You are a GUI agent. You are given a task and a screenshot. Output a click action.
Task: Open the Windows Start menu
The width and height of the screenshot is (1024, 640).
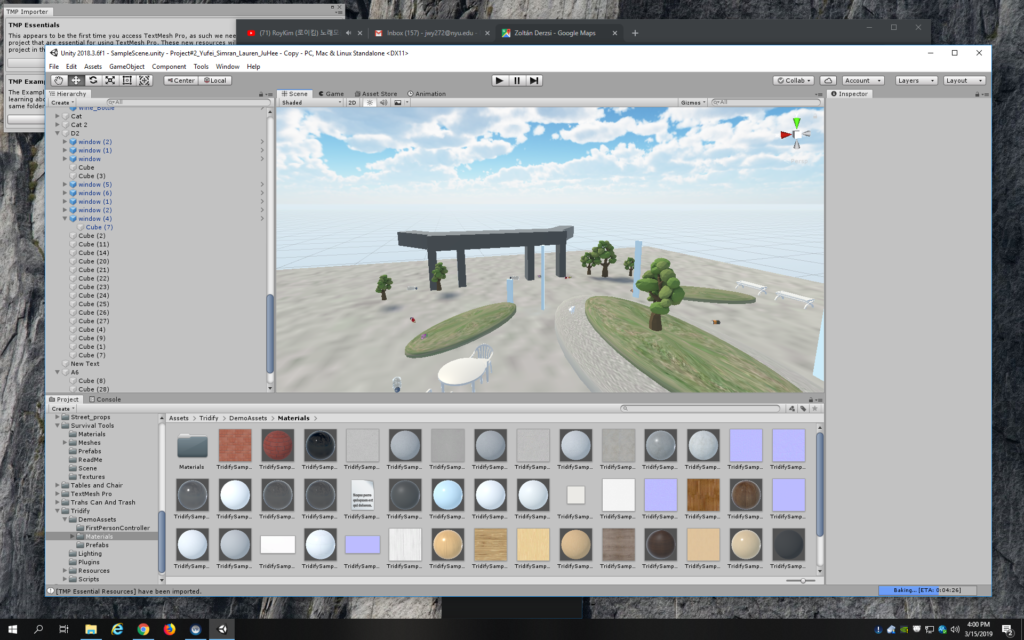12,629
